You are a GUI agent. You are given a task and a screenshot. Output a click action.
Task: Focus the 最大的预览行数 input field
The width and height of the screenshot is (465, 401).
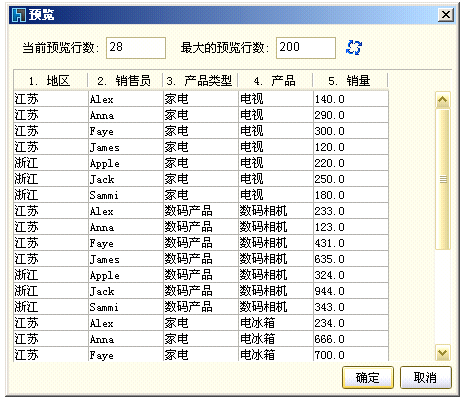click(306, 48)
